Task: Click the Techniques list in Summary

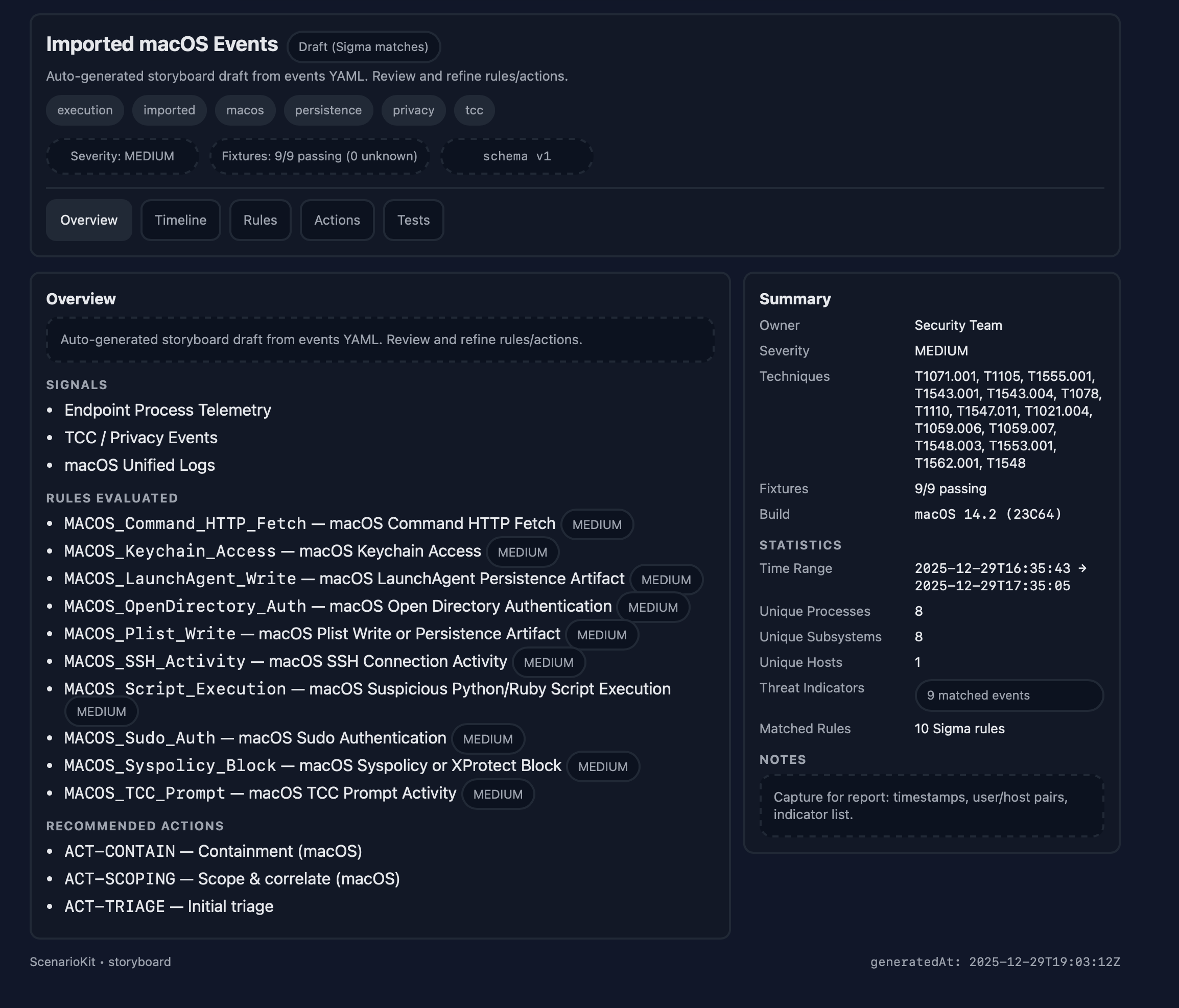Action: tap(1008, 420)
